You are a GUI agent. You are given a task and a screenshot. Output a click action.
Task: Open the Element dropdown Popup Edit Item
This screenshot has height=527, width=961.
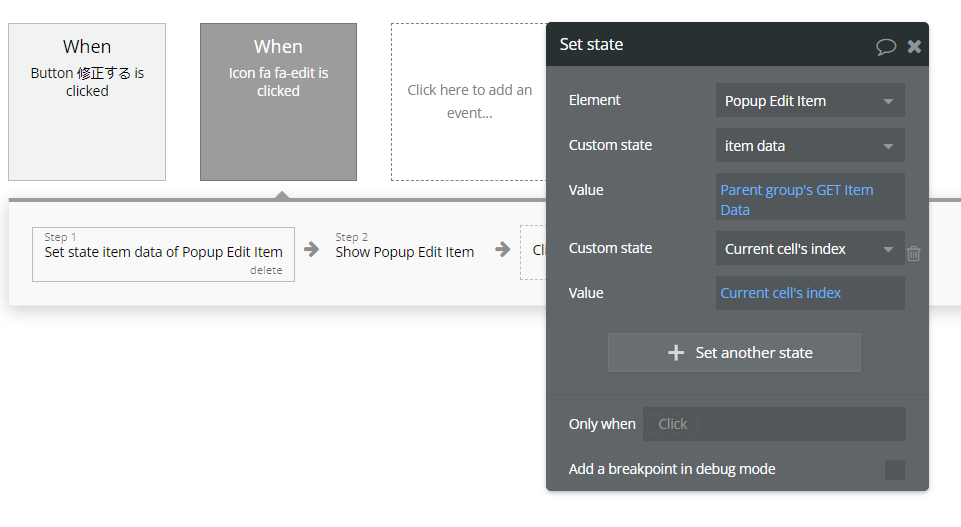pyautogui.click(x=810, y=101)
